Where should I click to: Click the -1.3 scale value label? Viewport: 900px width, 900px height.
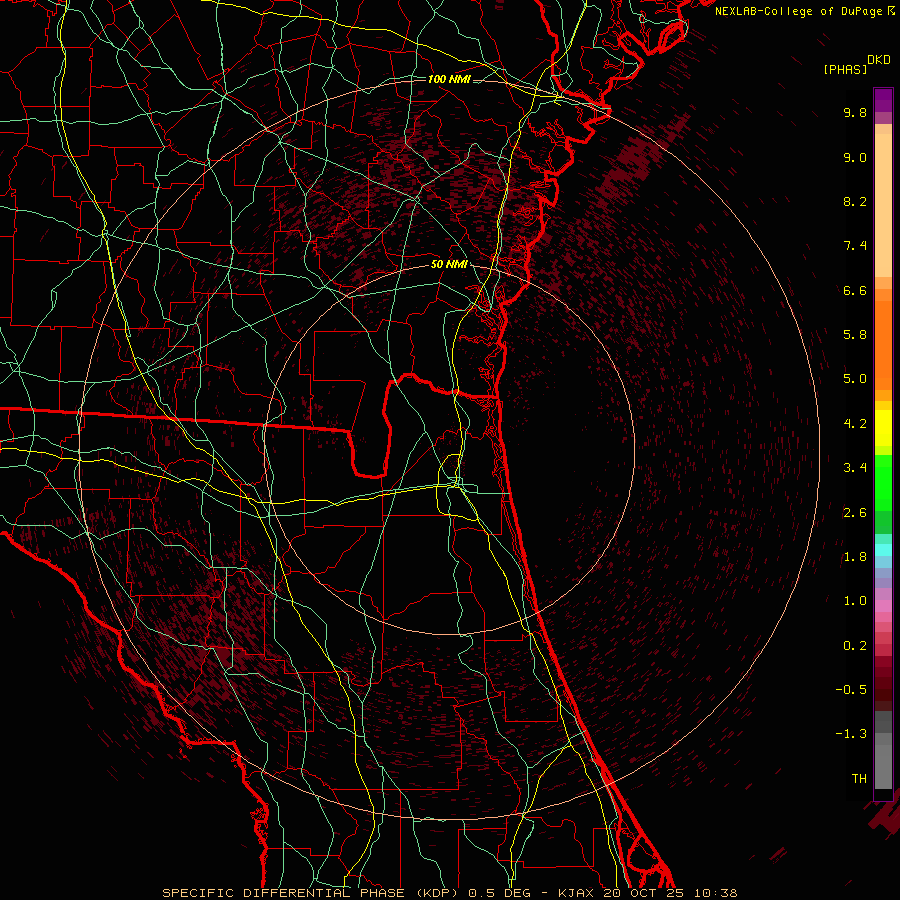(852, 733)
